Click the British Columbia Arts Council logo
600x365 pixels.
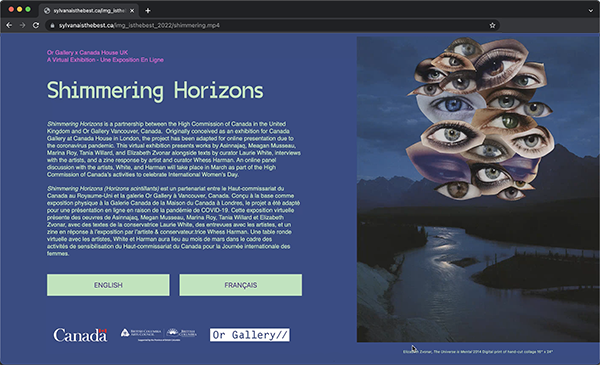click(158, 335)
